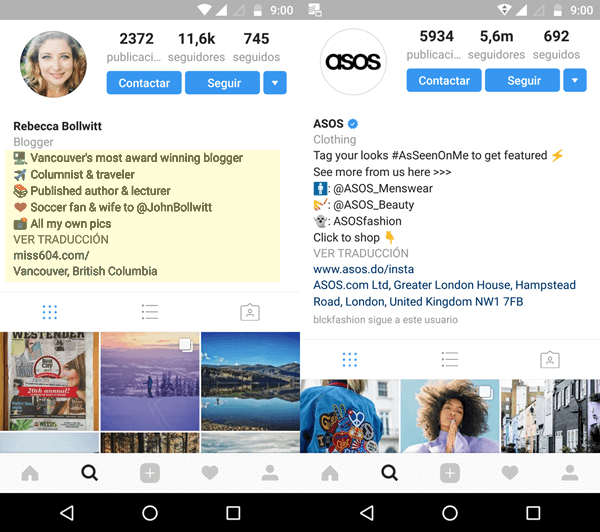
Task: Open profile person icon on left phone
Action: (x=270, y=473)
